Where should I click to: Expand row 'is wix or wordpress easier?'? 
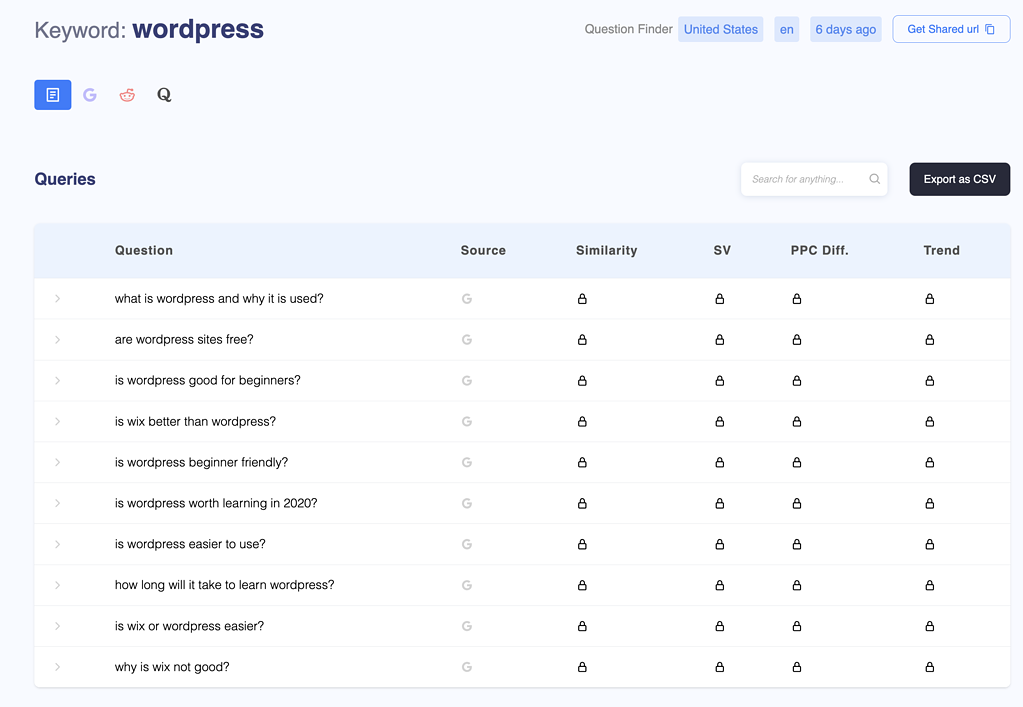pyautogui.click(x=57, y=626)
